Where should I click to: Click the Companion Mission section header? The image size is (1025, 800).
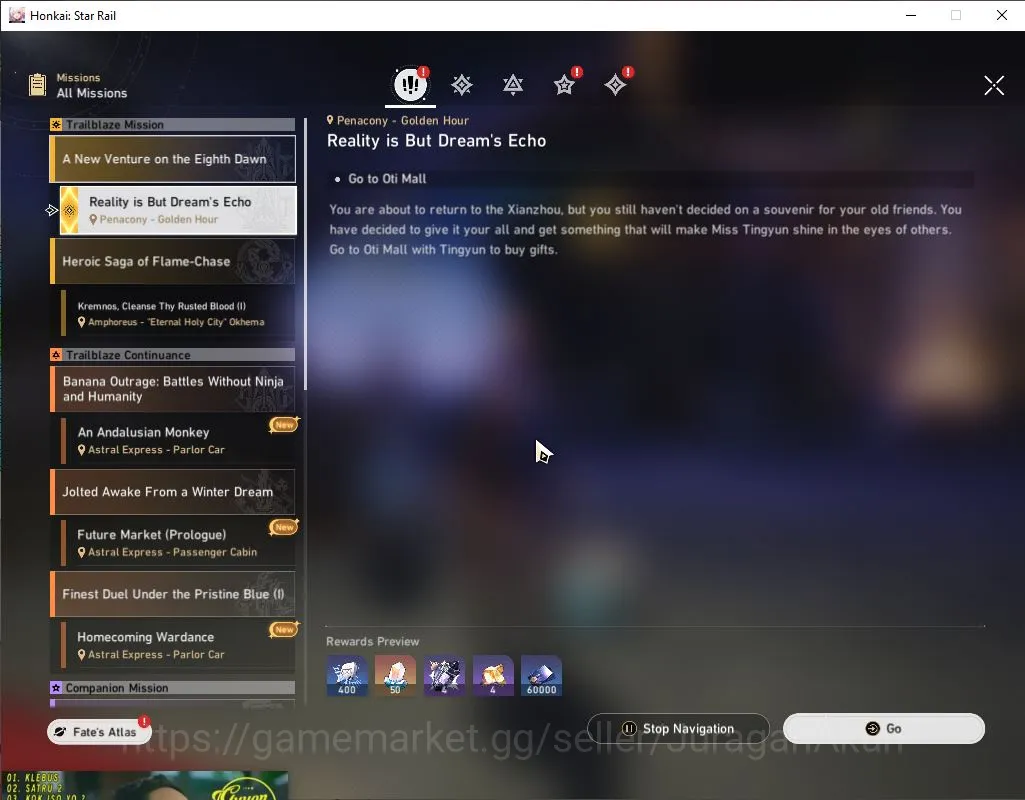pos(173,688)
